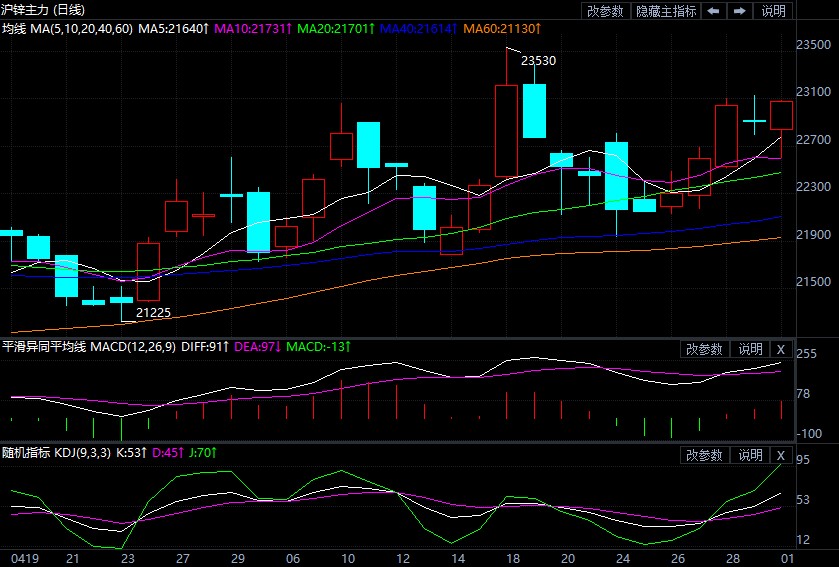The width and height of the screenshot is (839, 567).
Task: Close the MACD indicator panel with X
Action: (781, 349)
